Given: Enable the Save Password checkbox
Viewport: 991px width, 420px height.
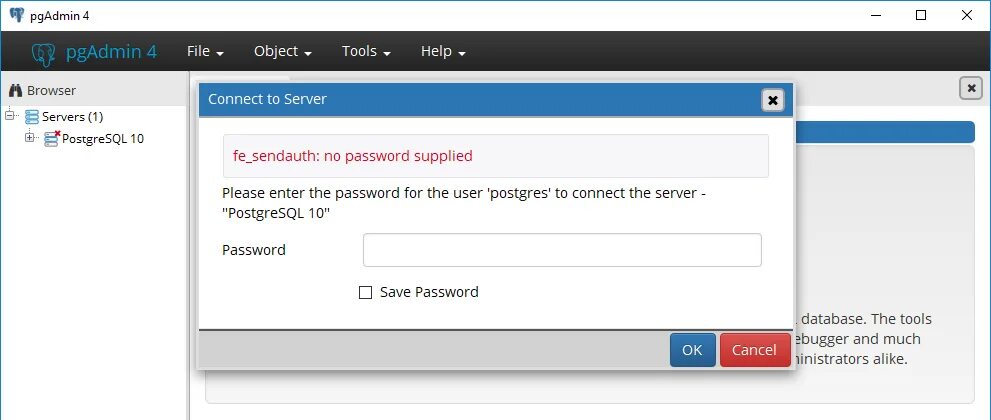Looking at the screenshot, I should click(x=365, y=293).
